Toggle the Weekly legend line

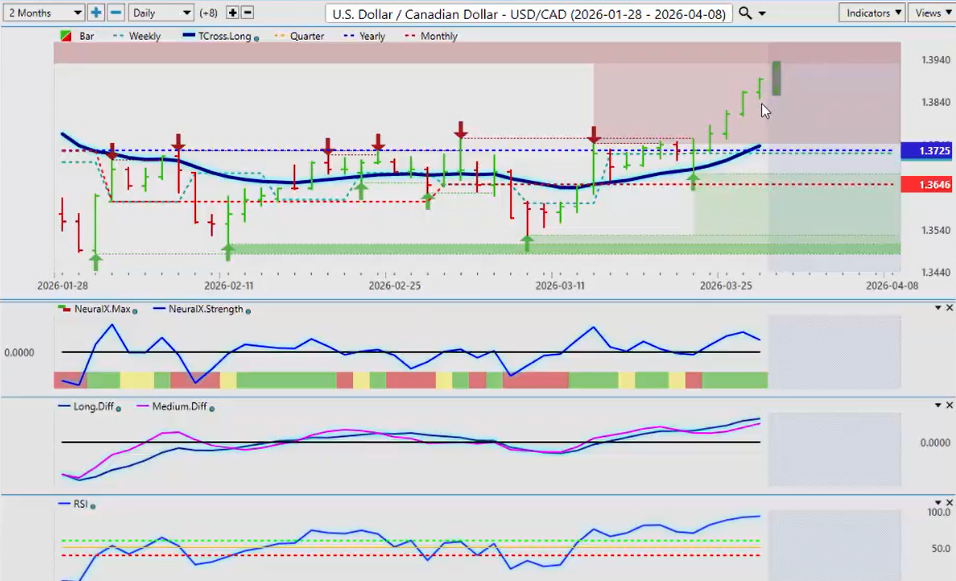point(138,36)
